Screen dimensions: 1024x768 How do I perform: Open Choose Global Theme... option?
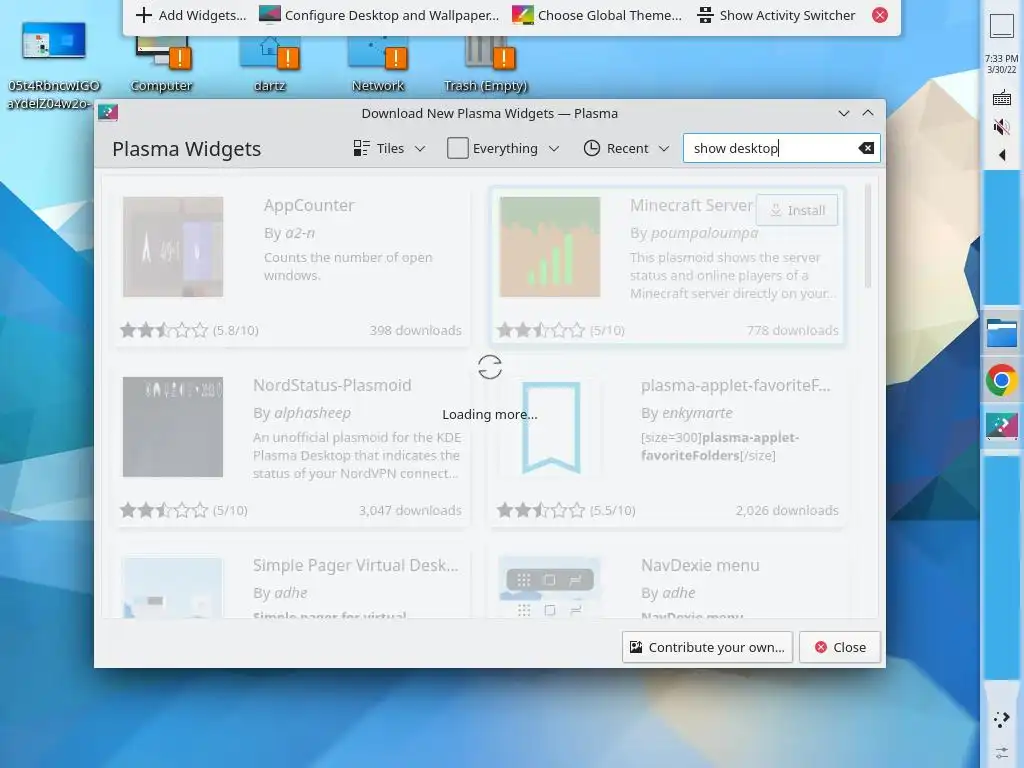coord(596,15)
